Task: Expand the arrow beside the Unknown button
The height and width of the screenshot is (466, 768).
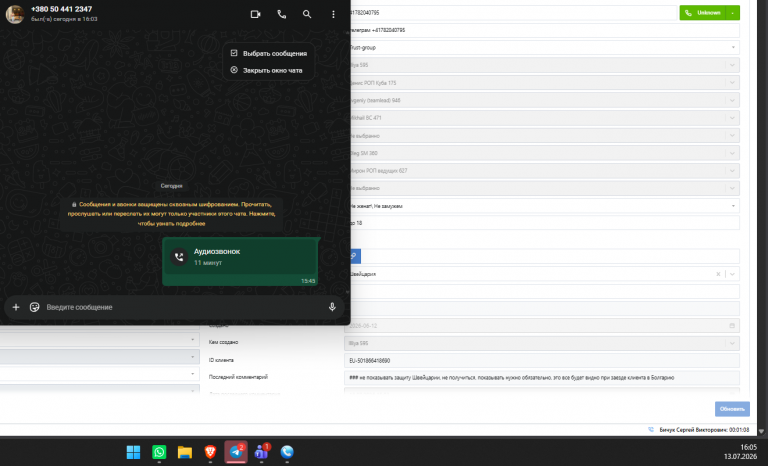Action: tap(733, 13)
